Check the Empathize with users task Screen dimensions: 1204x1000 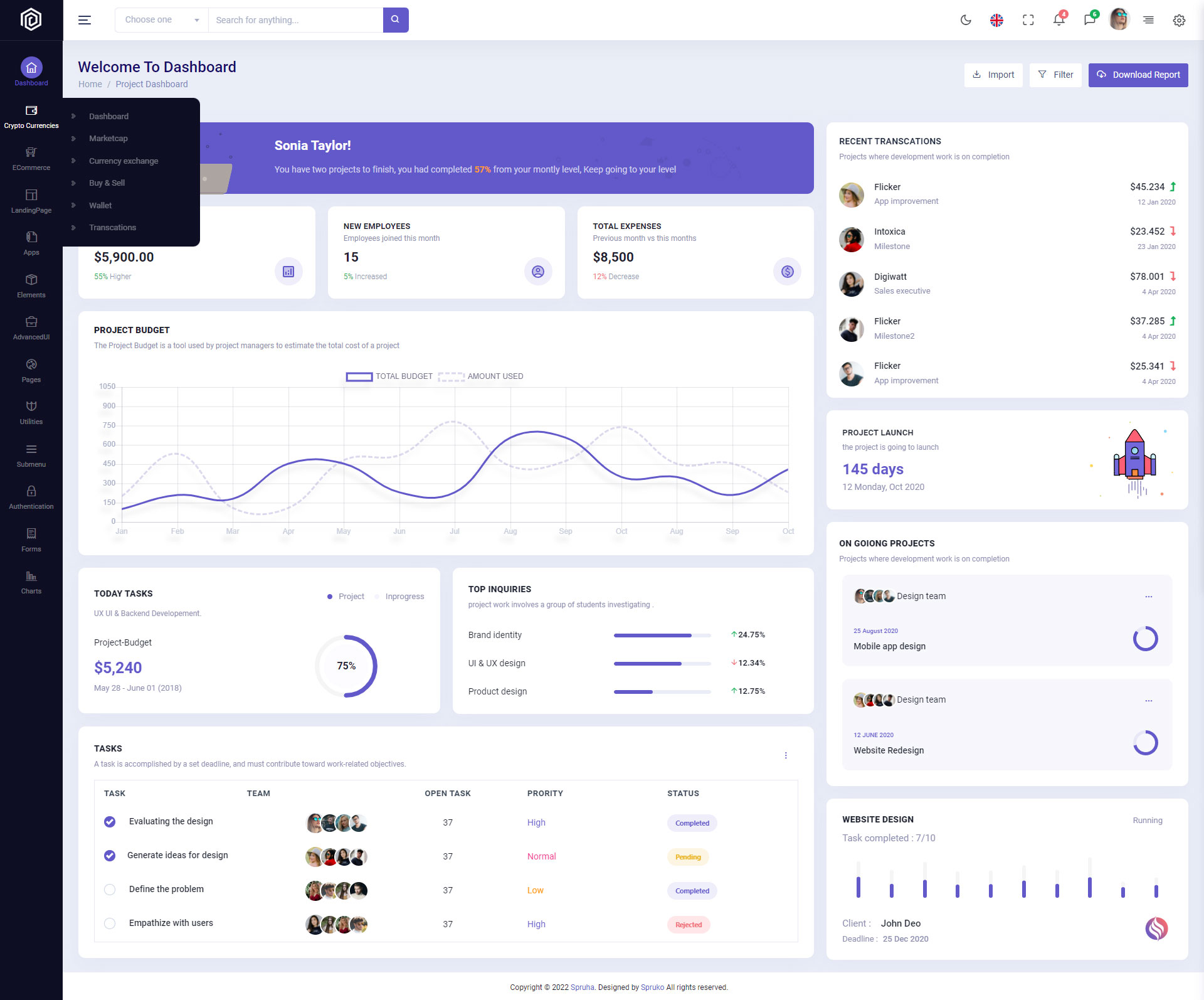110,923
